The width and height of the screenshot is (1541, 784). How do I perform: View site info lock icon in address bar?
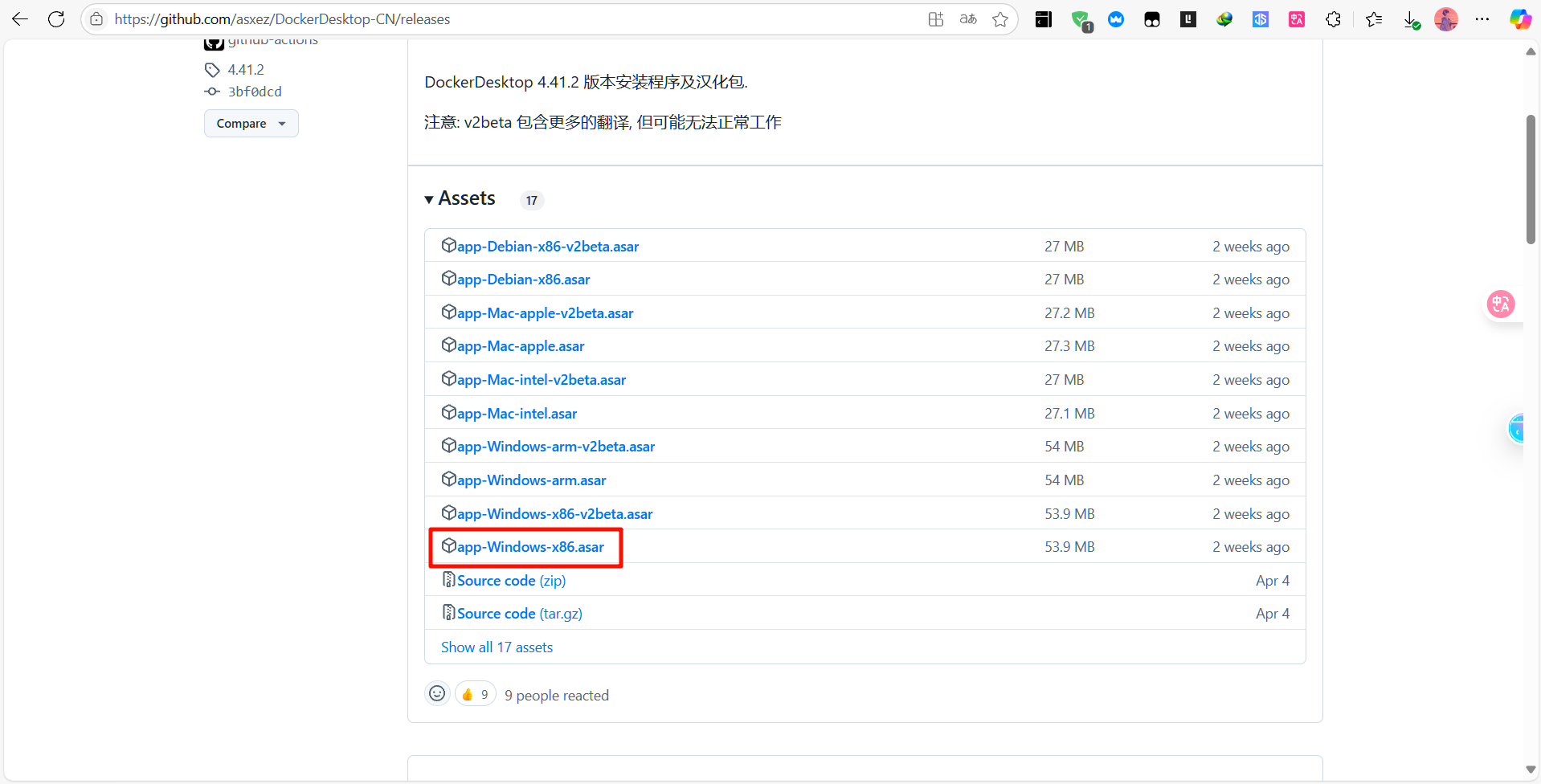coord(96,19)
